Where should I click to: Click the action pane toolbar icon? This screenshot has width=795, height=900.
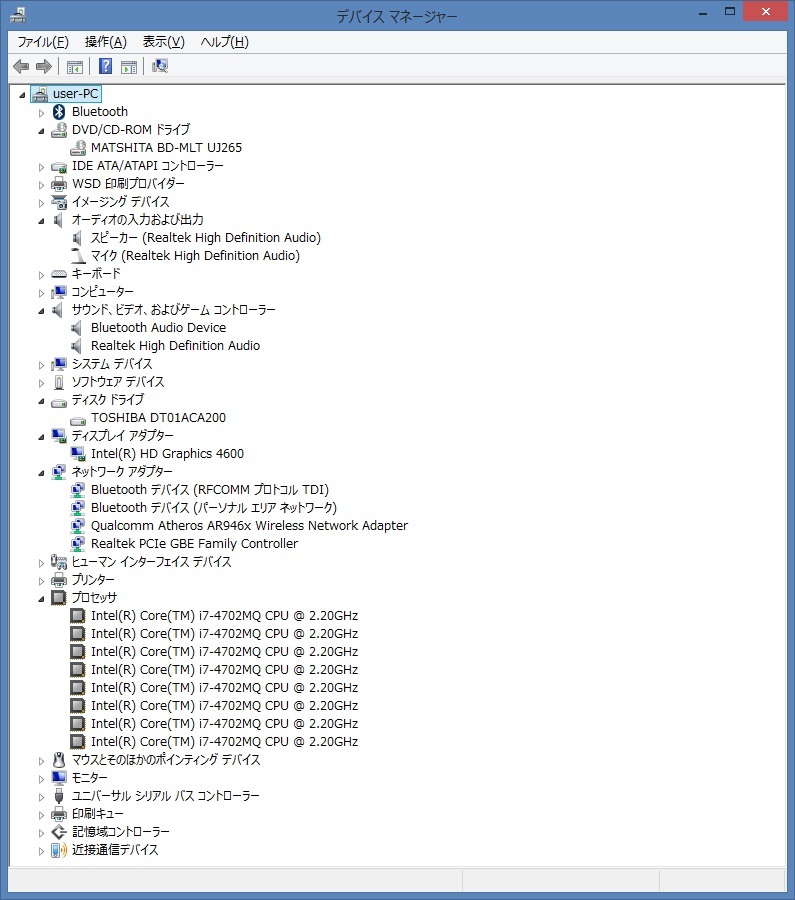click(129, 67)
